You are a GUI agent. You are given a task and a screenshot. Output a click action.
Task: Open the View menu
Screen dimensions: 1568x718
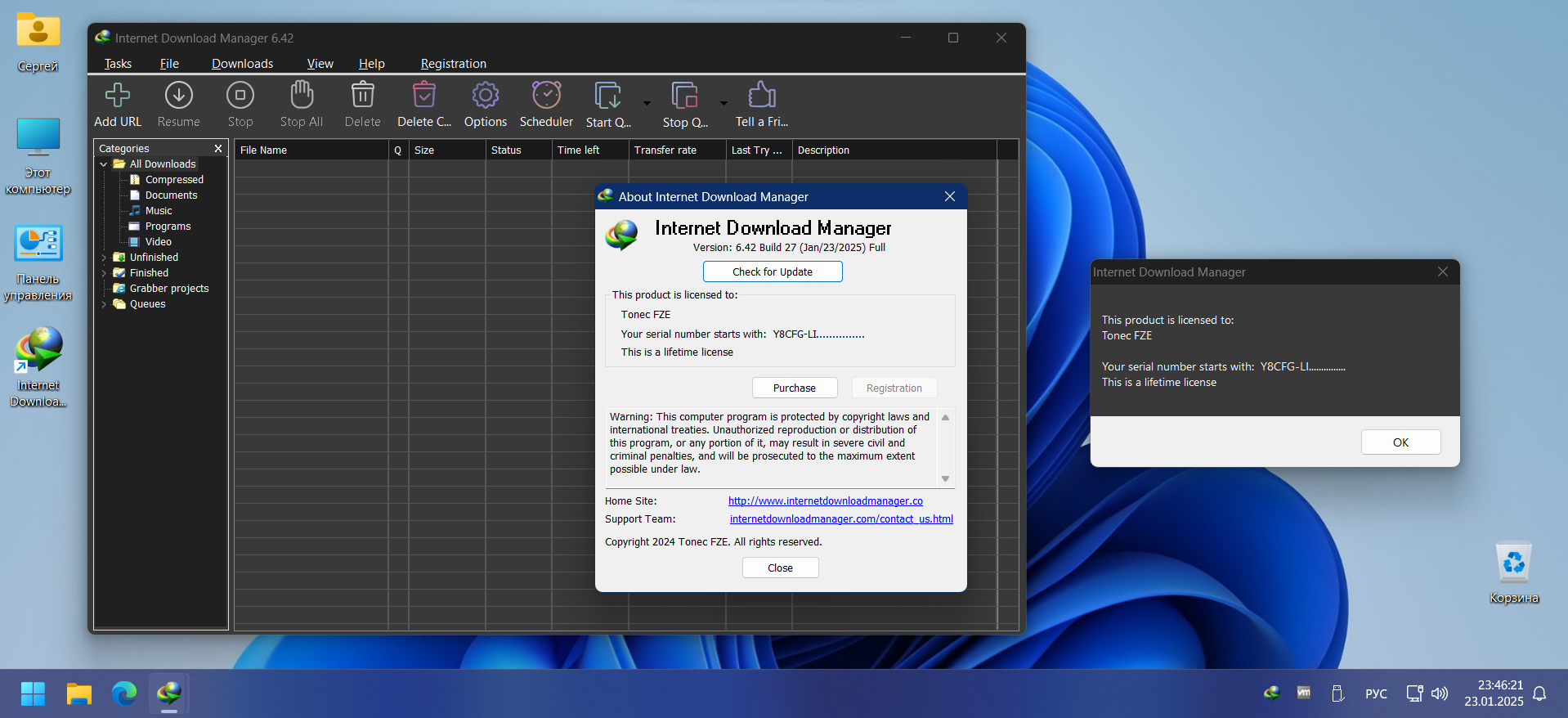tap(320, 64)
